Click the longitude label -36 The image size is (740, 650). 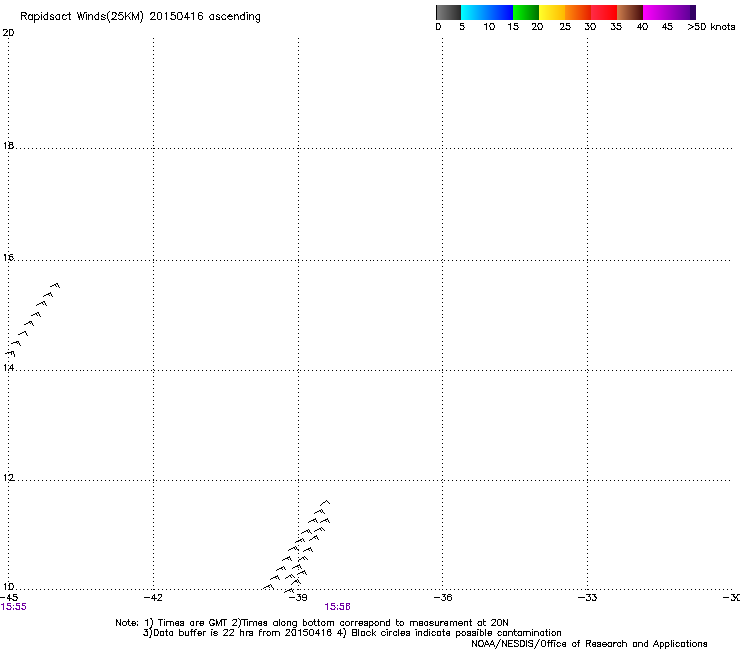pos(443,597)
